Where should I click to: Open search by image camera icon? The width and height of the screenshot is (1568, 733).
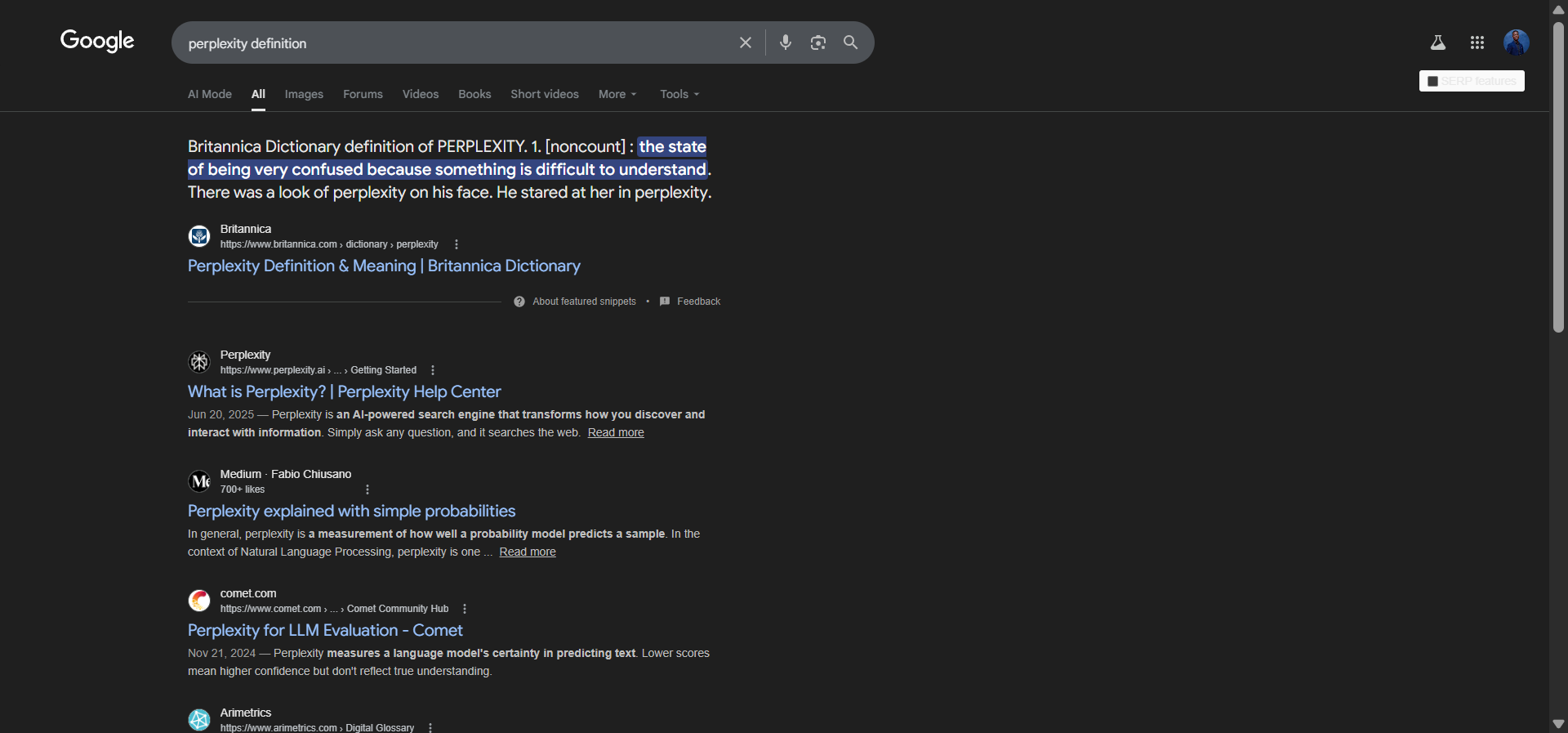pyautogui.click(x=818, y=42)
